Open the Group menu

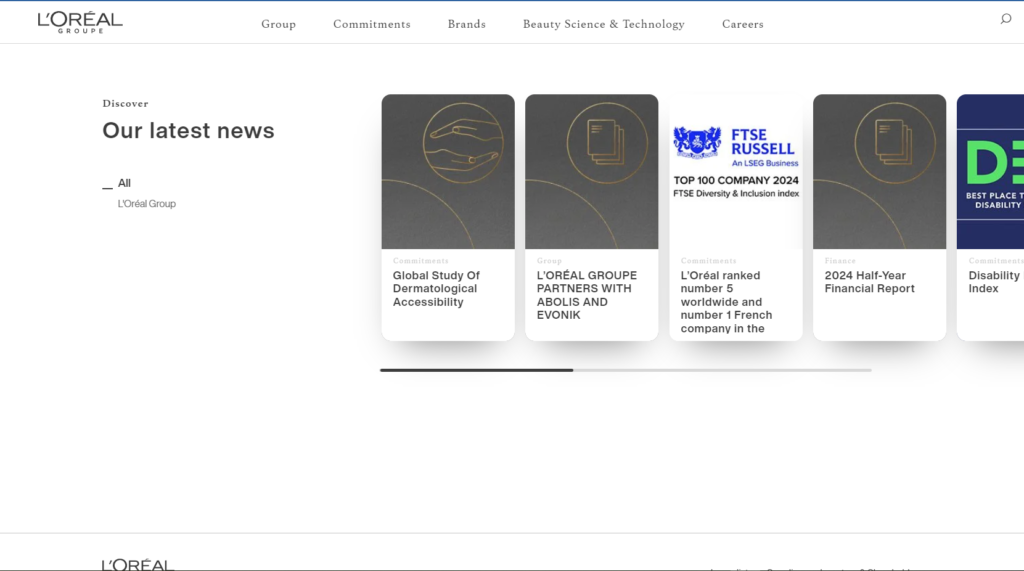[278, 24]
